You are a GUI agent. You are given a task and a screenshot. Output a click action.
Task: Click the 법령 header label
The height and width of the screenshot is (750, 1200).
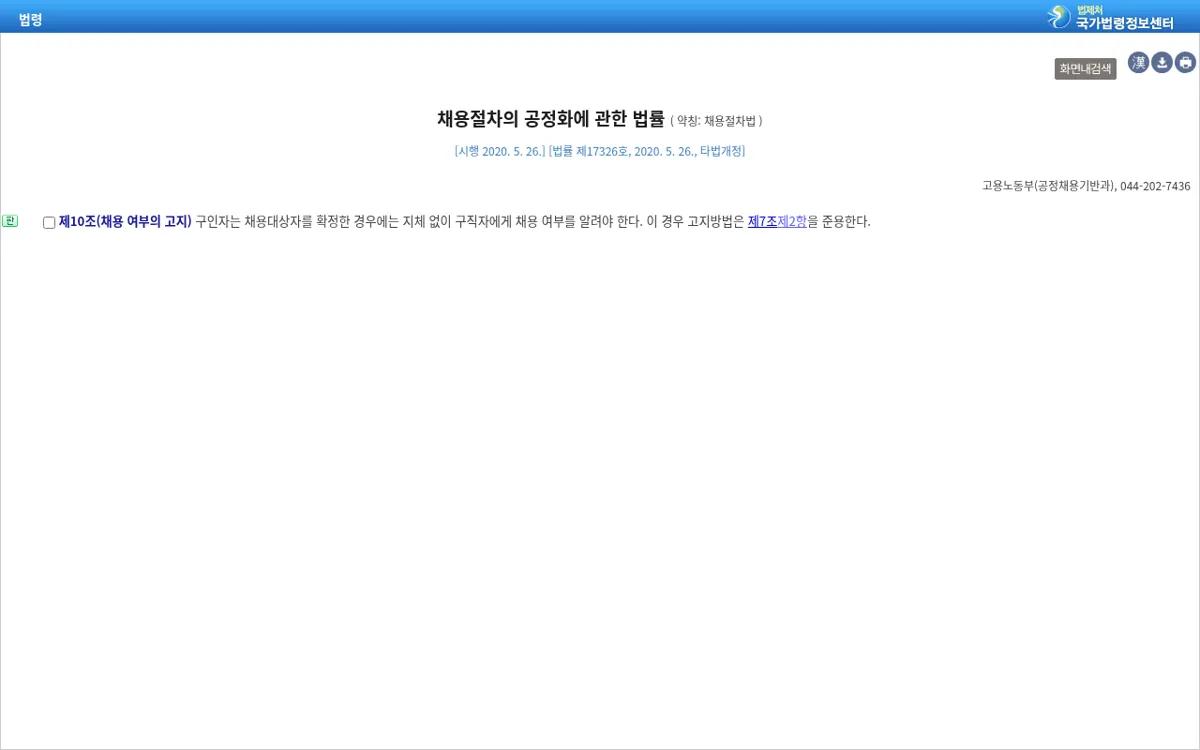30,19
